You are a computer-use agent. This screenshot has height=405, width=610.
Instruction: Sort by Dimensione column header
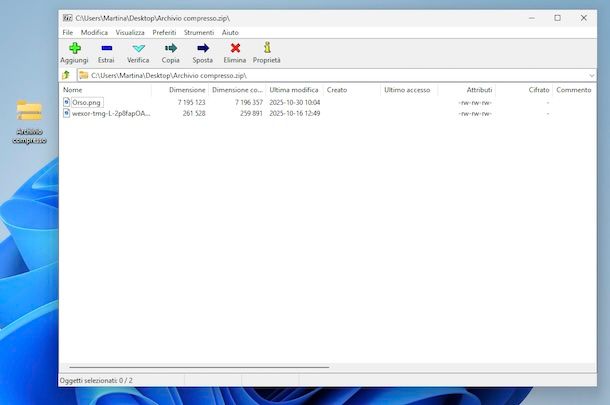(180, 90)
